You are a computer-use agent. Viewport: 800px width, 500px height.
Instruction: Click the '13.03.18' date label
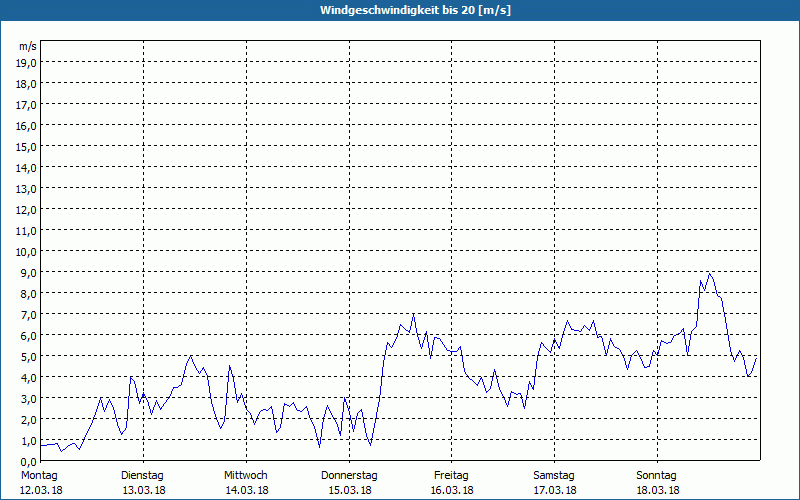(144, 490)
